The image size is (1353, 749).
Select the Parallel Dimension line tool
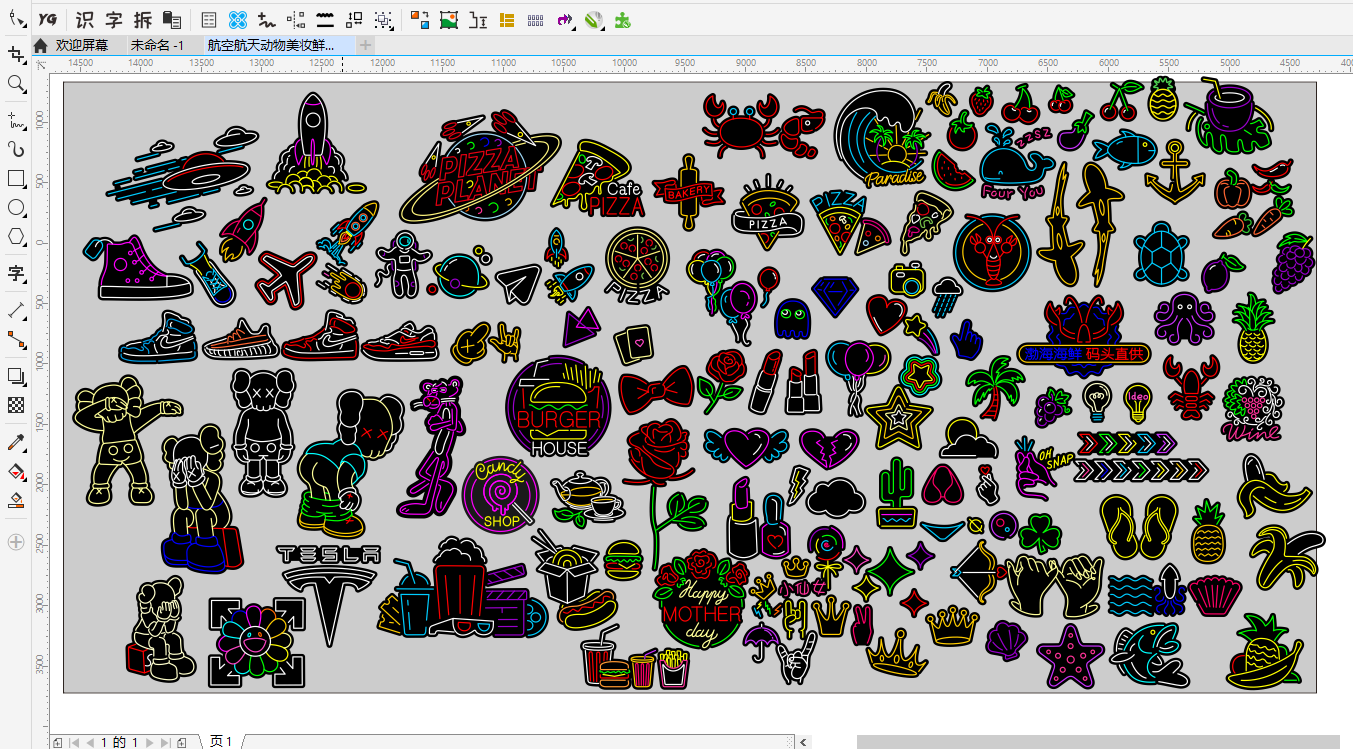[x=15, y=309]
